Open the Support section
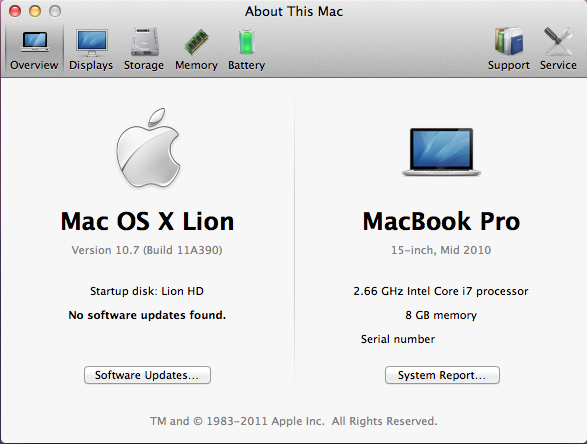The height and width of the screenshot is (444, 587). tap(508, 49)
